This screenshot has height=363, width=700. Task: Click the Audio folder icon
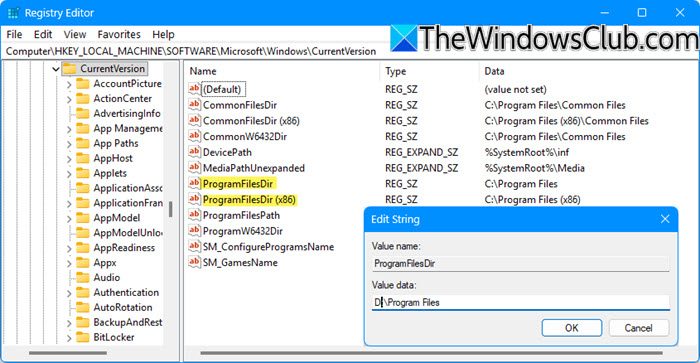click(x=83, y=277)
